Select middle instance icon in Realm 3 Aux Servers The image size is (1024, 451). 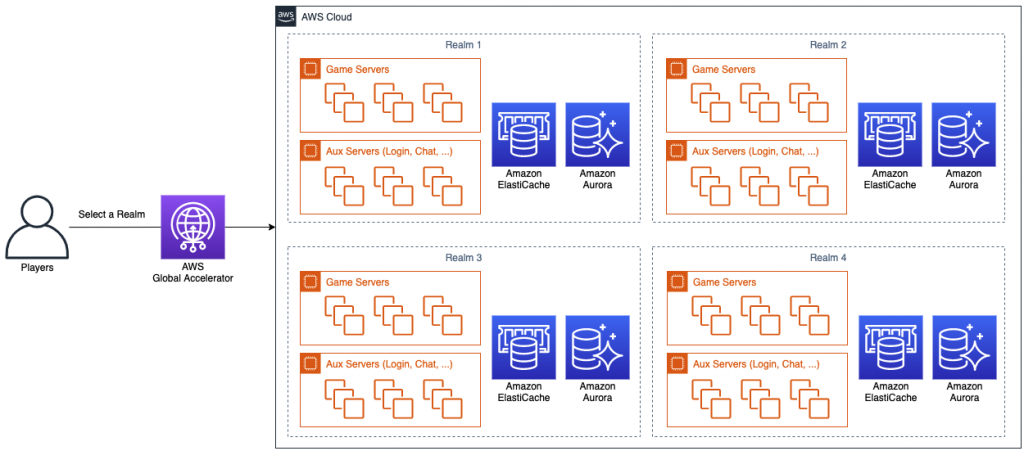coord(393,399)
